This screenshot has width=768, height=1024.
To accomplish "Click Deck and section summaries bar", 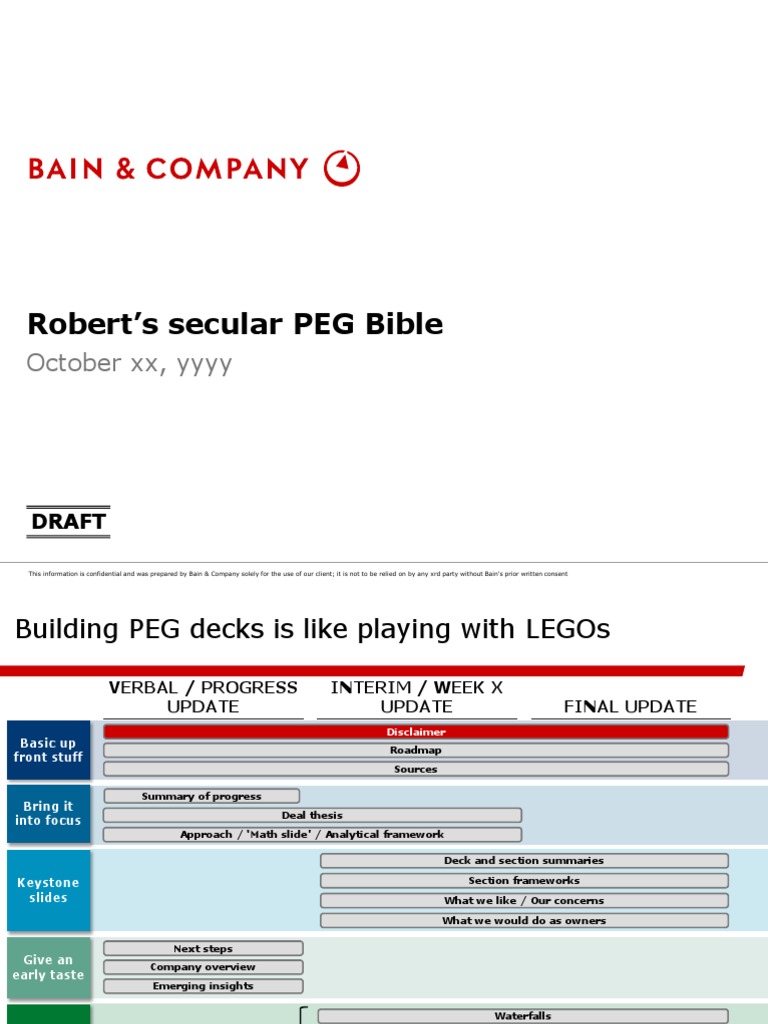I will [524, 861].
